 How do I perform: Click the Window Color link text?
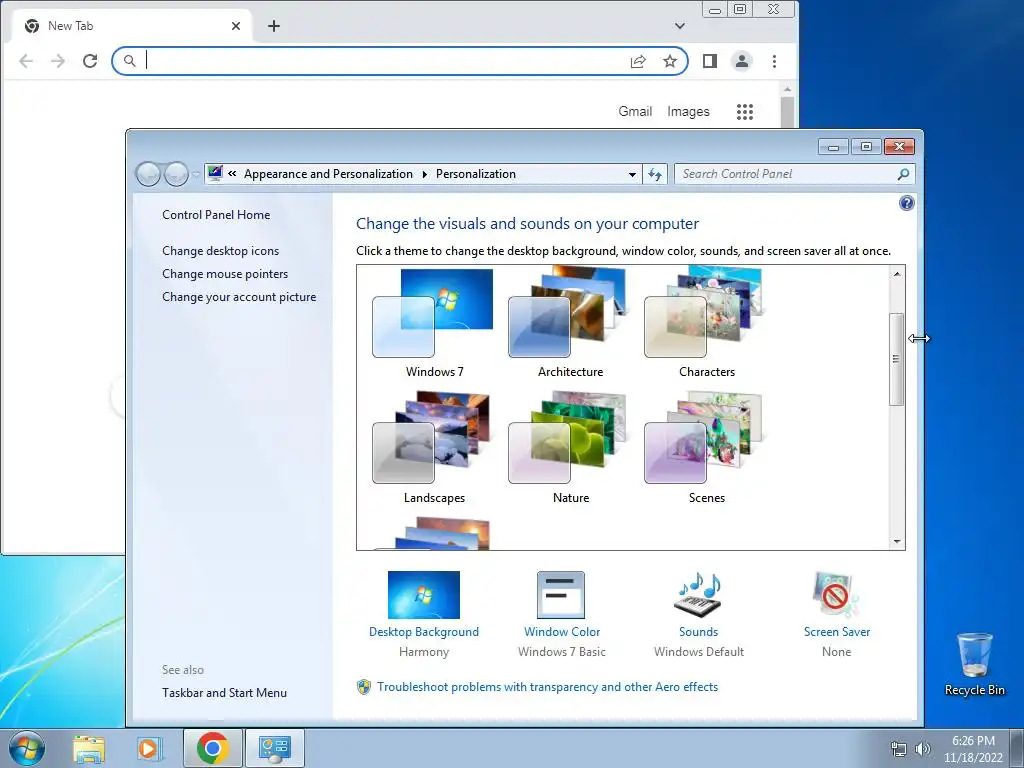coord(562,632)
